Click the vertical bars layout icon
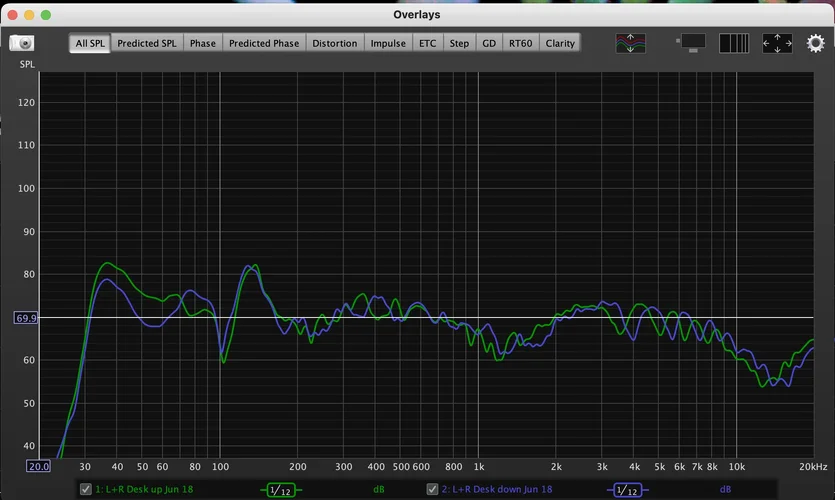 [734, 43]
